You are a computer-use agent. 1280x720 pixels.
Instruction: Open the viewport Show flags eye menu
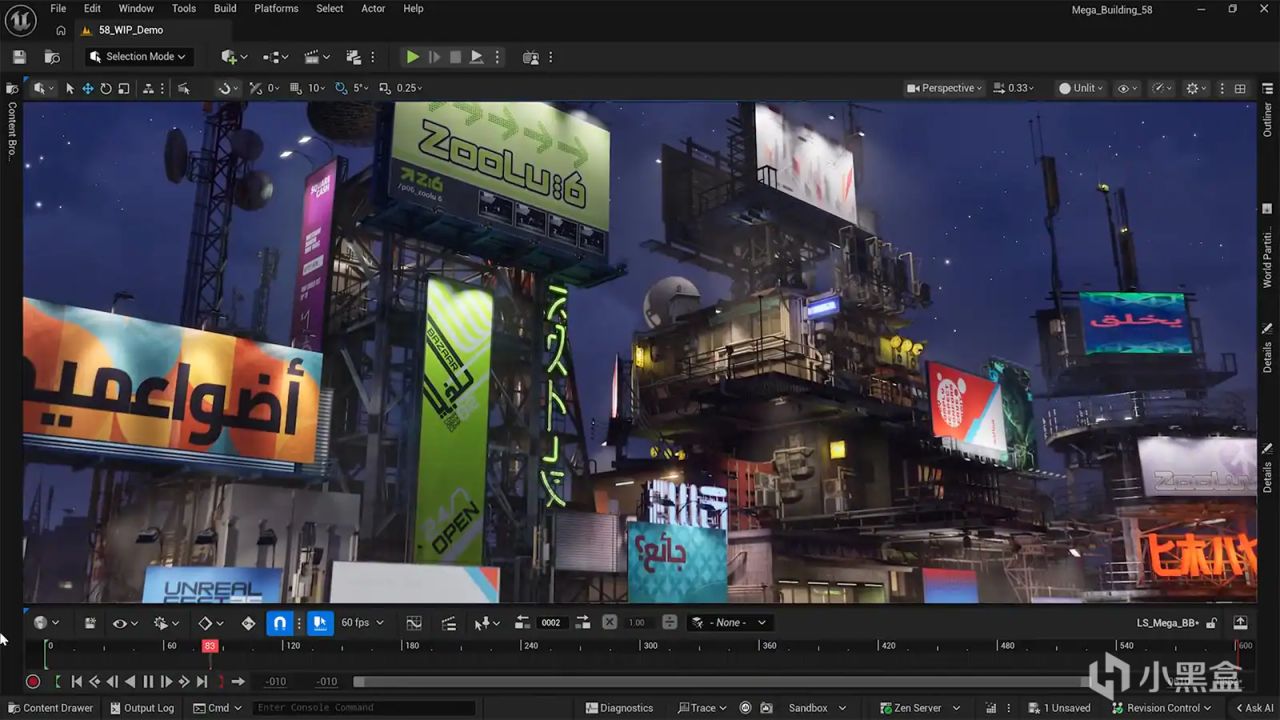[x=1127, y=88]
